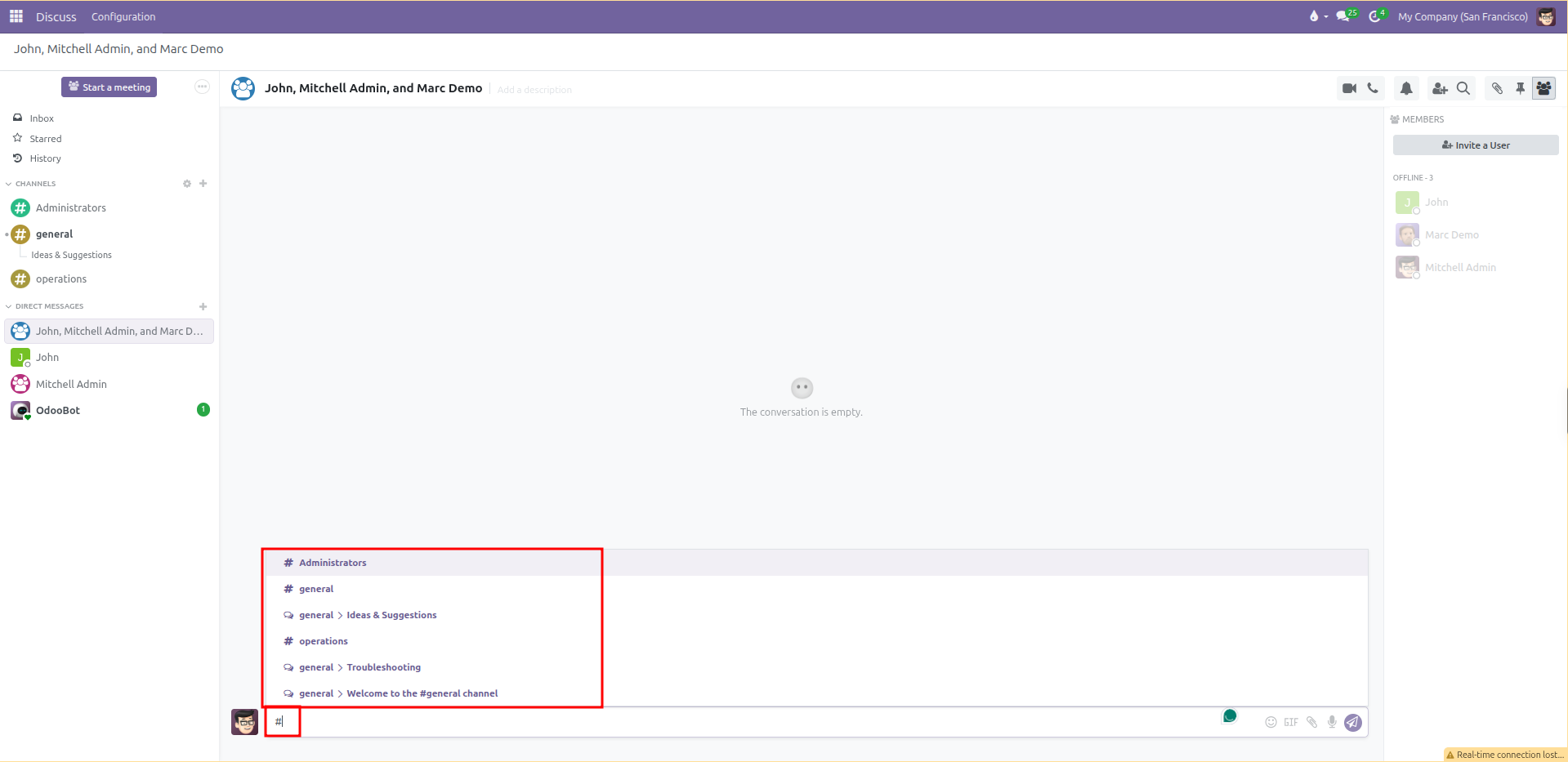Open the sidebar ellipsis options button
This screenshot has height=762, width=1568.
point(202,87)
